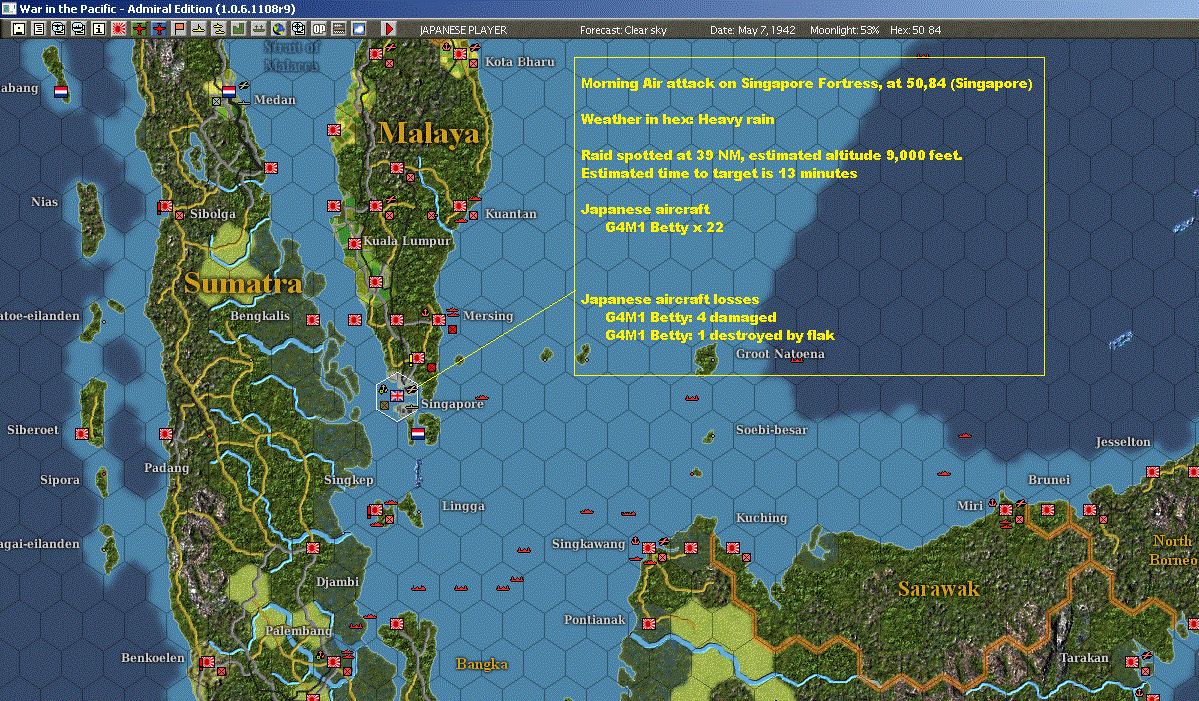Click 'Weather in hex: Heavy rain' line
Image resolution: width=1199 pixels, height=701 pixels.
coord(677,119)
